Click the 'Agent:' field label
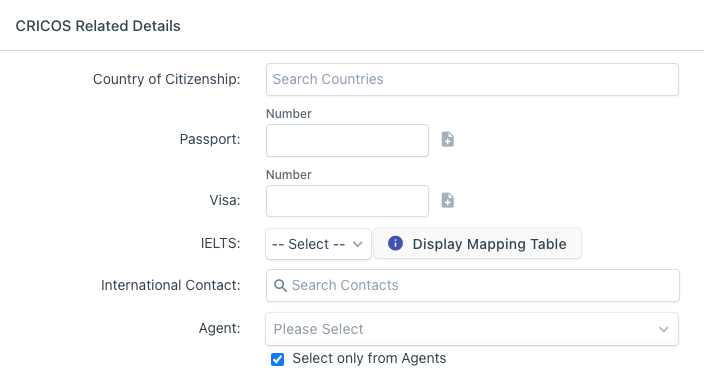This screenshot has height=388, width=704. [220, 328]
